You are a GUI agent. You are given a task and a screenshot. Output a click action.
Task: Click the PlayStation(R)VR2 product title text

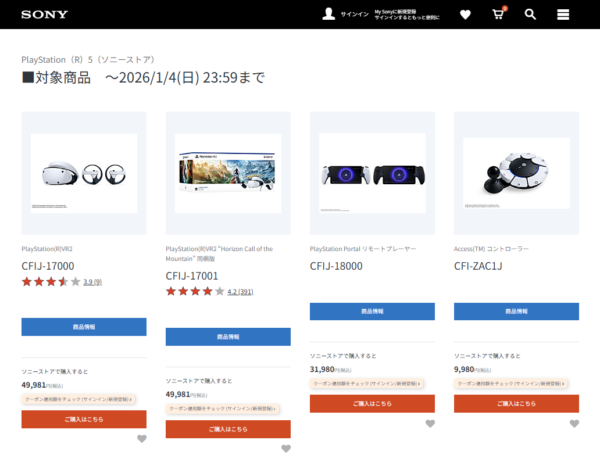pos(47,249)
